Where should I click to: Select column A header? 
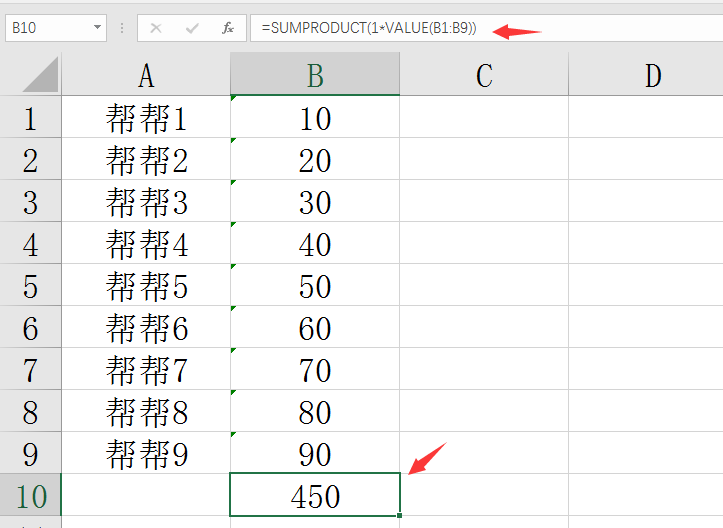click(x=146, y=74)
